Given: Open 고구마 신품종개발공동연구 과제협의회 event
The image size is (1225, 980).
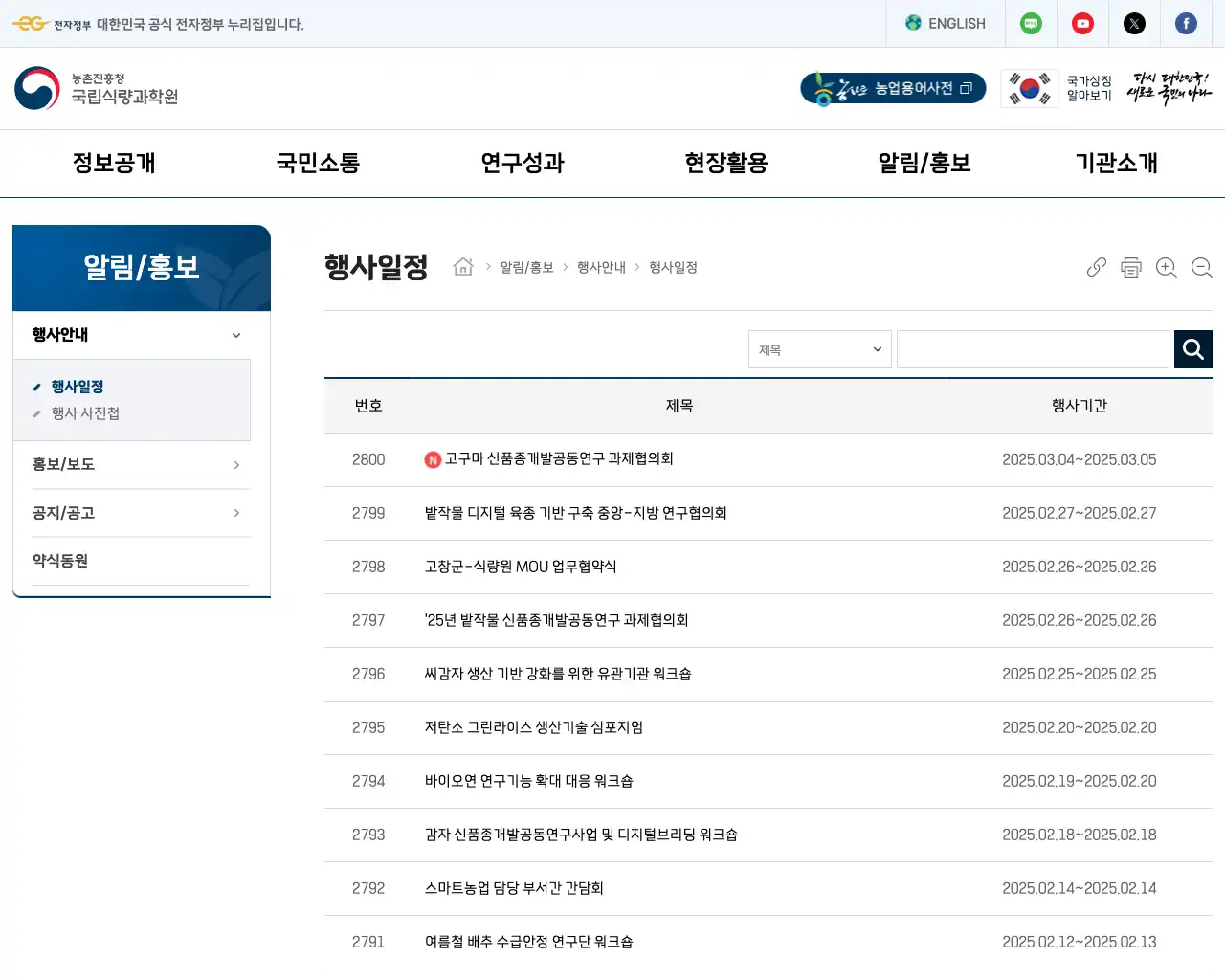Looking at the screenshot, I should [559, 459].
